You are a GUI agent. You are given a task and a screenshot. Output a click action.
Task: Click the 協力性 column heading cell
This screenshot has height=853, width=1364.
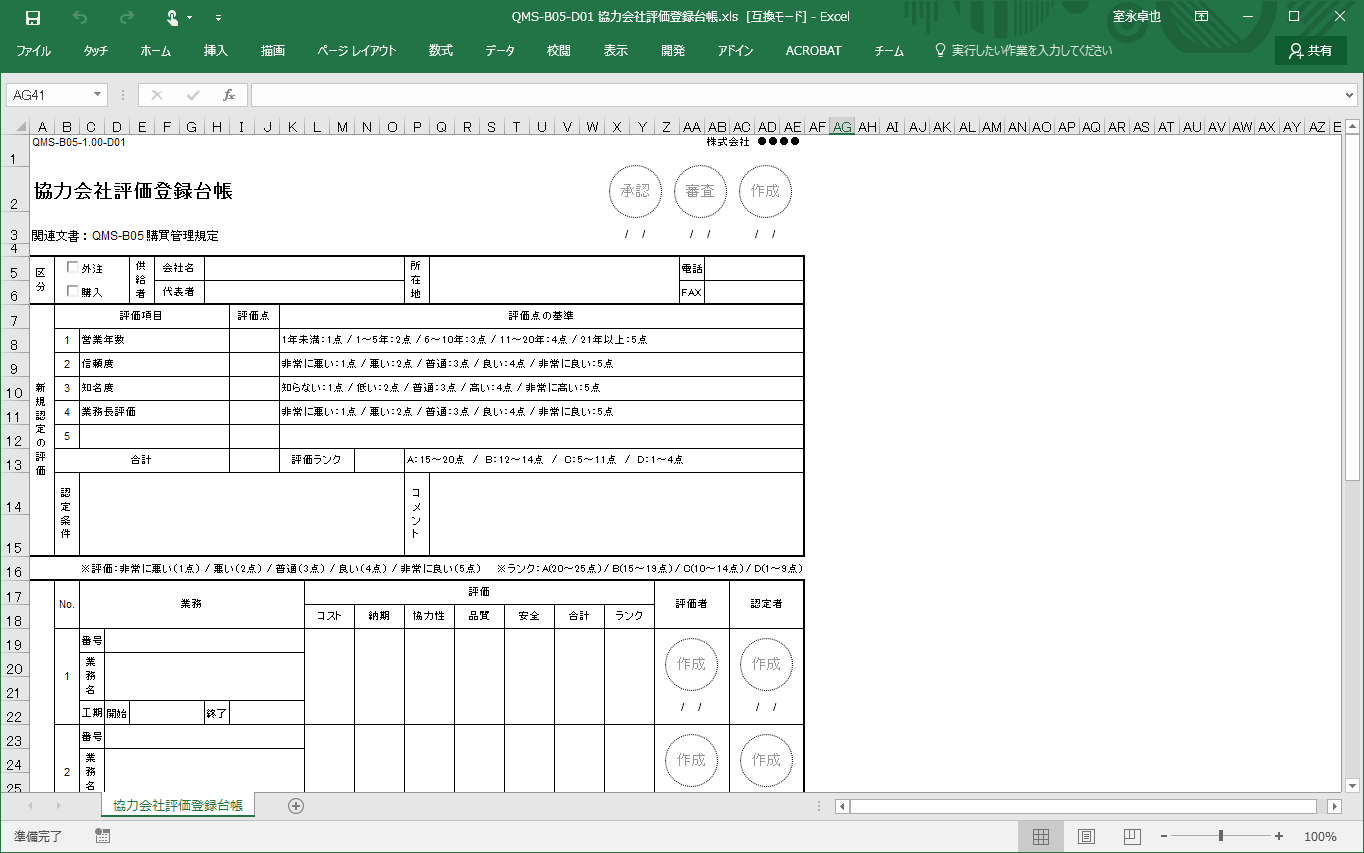coord(429,616)
